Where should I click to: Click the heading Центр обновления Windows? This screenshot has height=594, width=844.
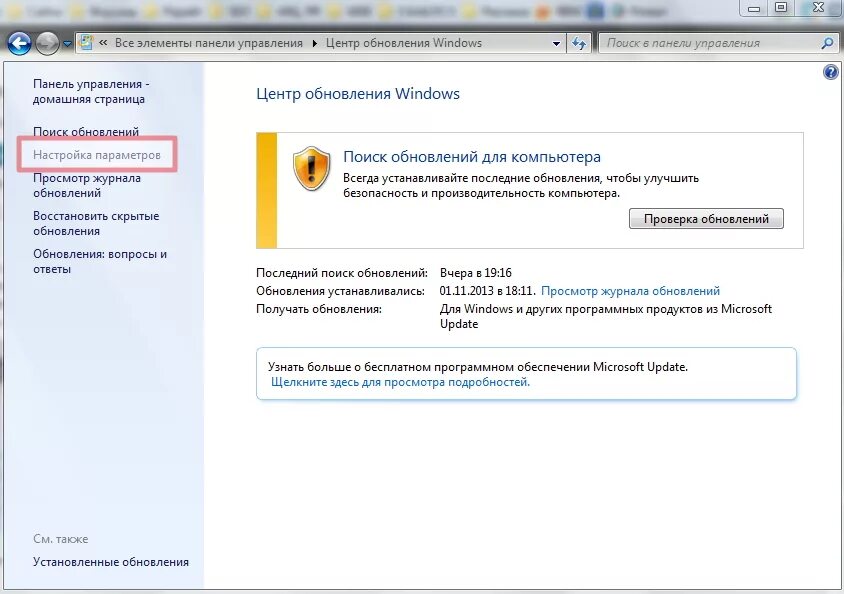coord(358,94)
